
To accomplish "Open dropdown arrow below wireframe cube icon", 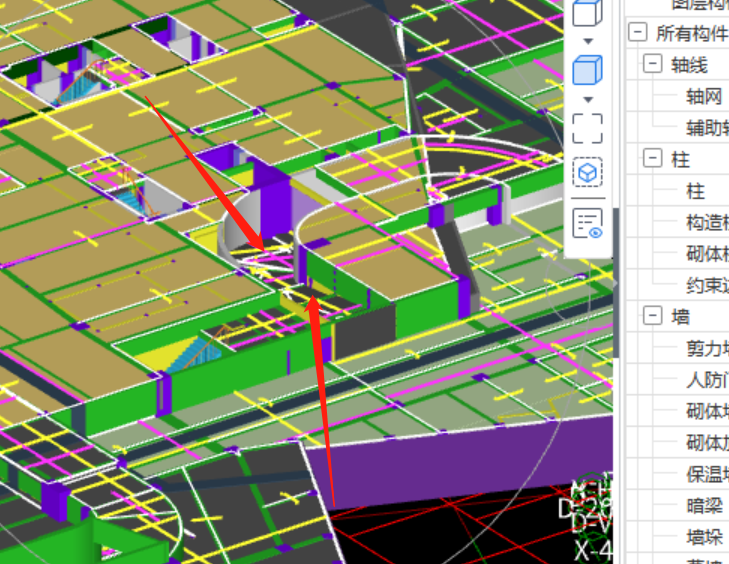I will (x=588, y=41).
